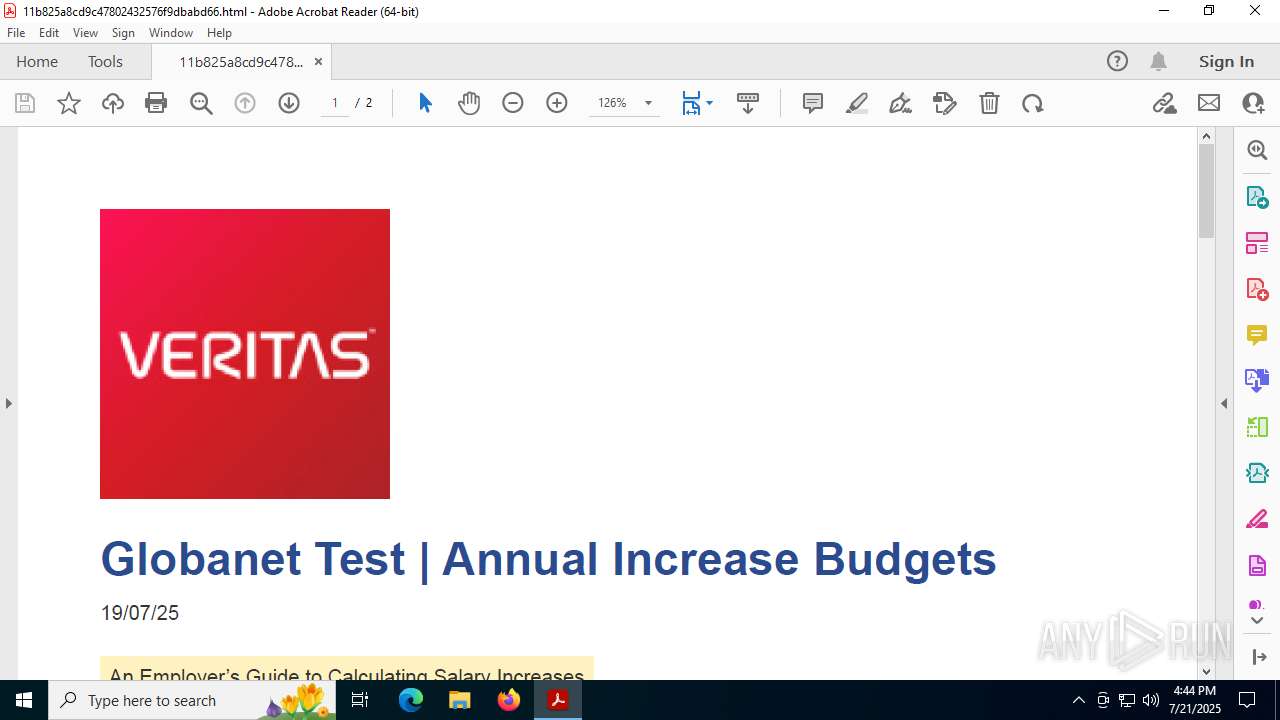The image size is (1280, 720).
Task: Go to previous page arrow
Action: click(x=245, y=103)
